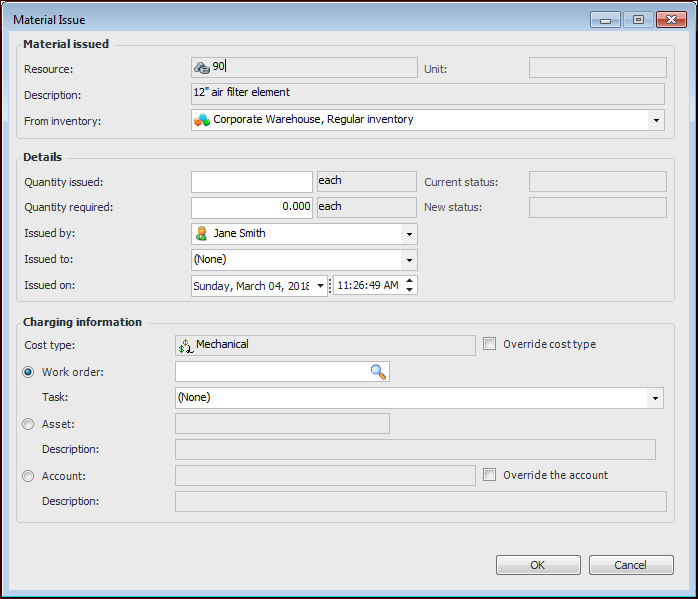
Task: Close the Material Issue dialog
Action: pyautogui.click(x=671, y=20)
